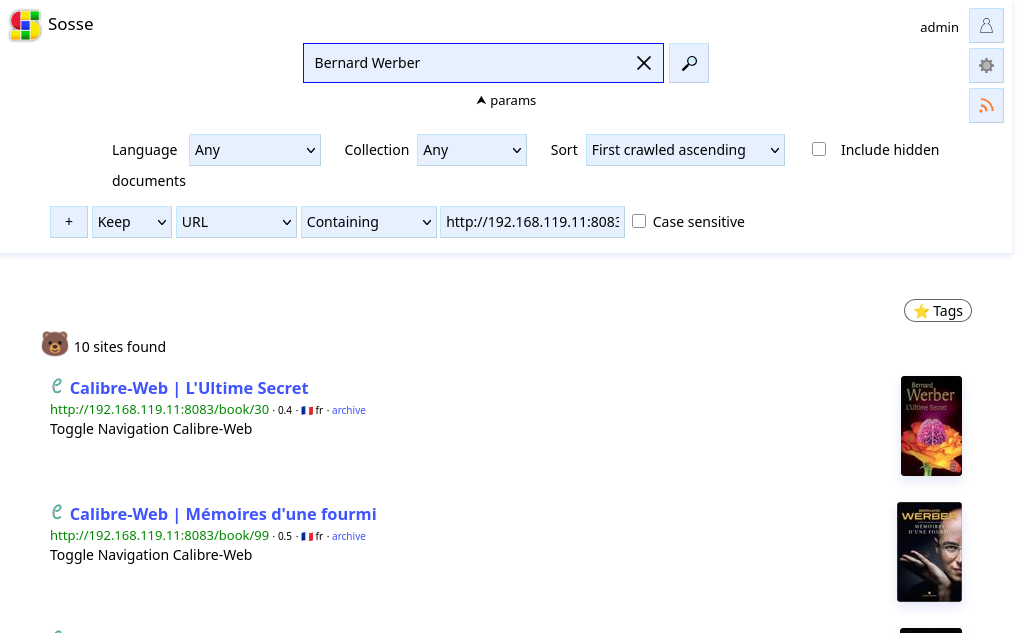Open the archive link for book/30
1024x633 pixels.
coord(349,410)
